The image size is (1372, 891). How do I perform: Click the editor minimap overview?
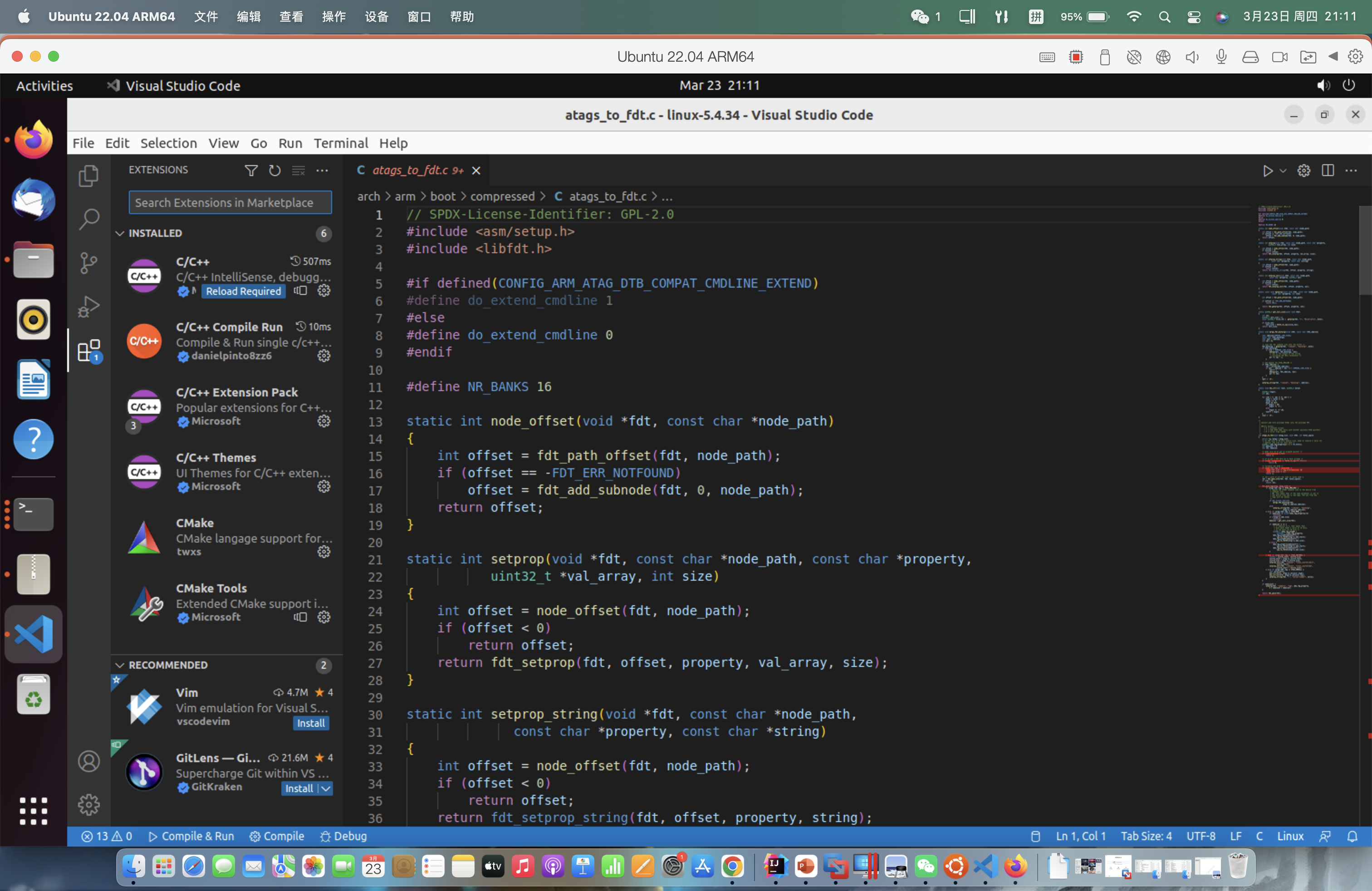(1308, 400)
